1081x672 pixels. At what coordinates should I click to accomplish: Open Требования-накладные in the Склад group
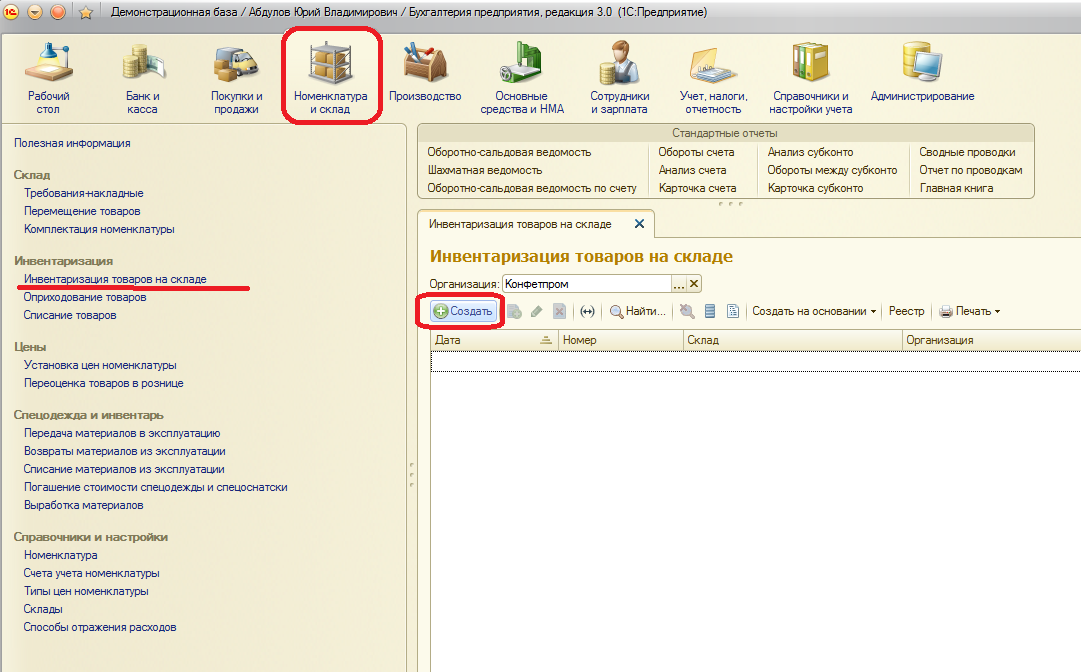[x=84, y=193]
